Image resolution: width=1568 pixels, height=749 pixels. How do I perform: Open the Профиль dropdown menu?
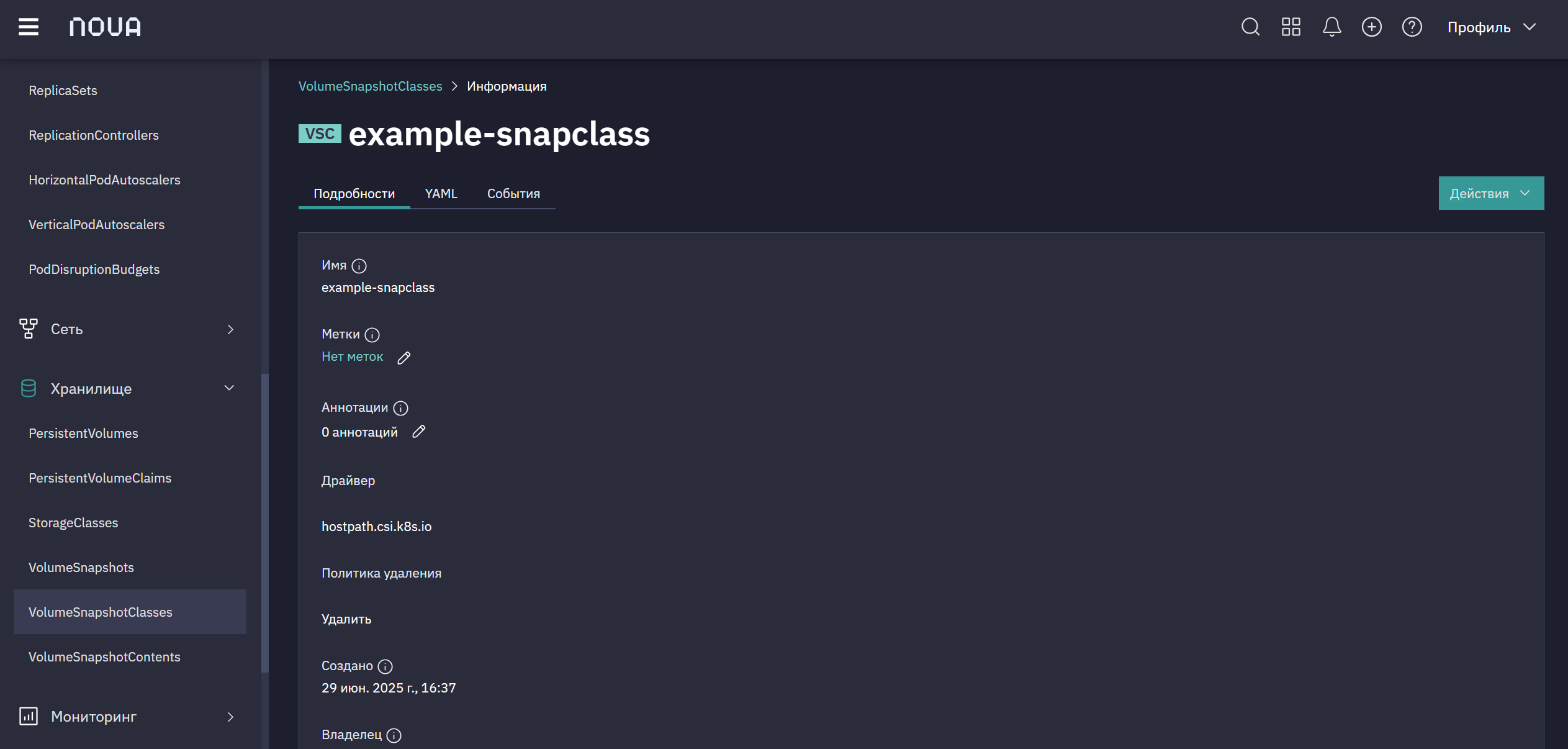[x=1492, y=27]
